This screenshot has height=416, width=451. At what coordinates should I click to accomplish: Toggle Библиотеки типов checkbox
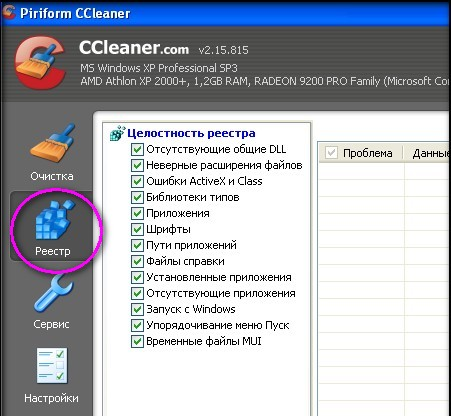(x=137, y=197)
